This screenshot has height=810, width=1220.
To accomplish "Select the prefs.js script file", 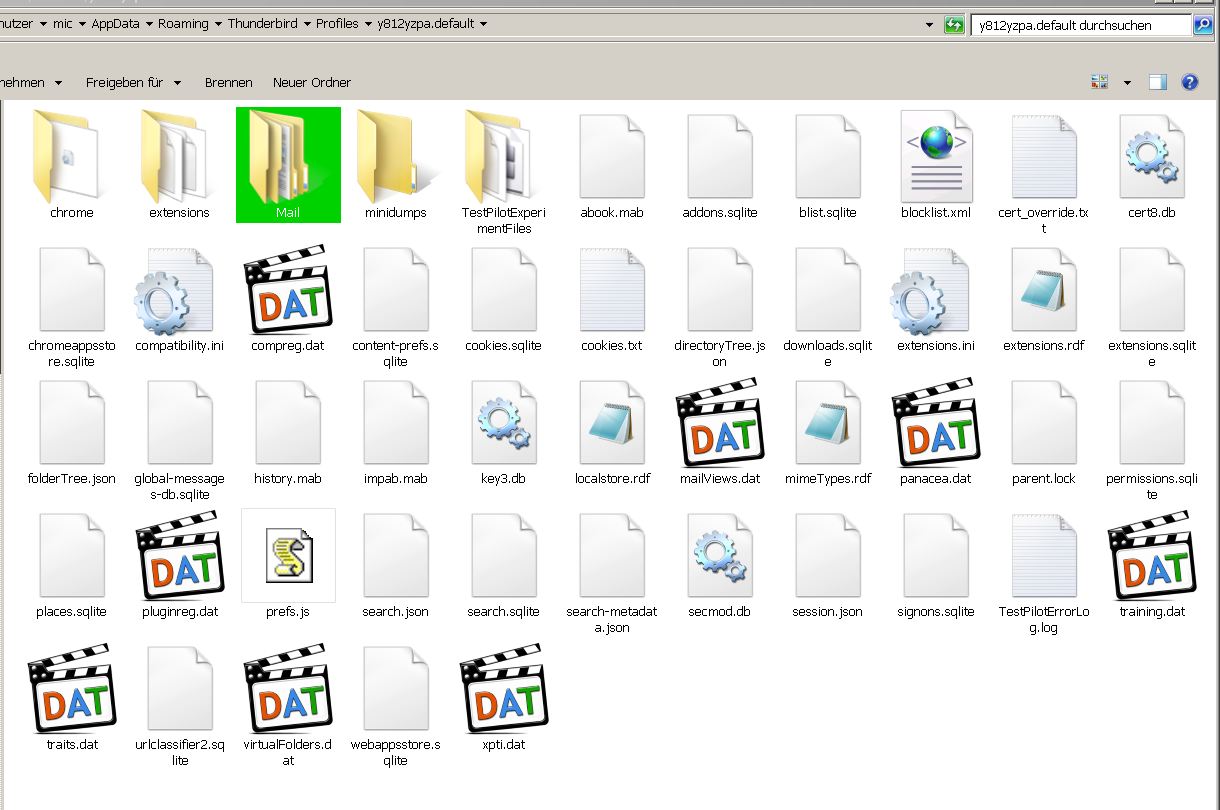I will [288, 557].
